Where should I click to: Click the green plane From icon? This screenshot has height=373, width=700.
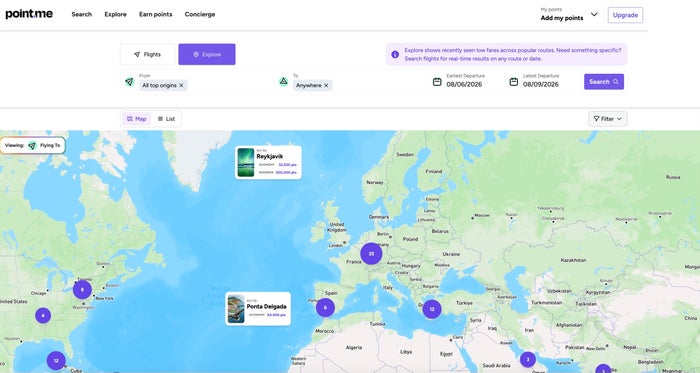click(x=129, y=82)
